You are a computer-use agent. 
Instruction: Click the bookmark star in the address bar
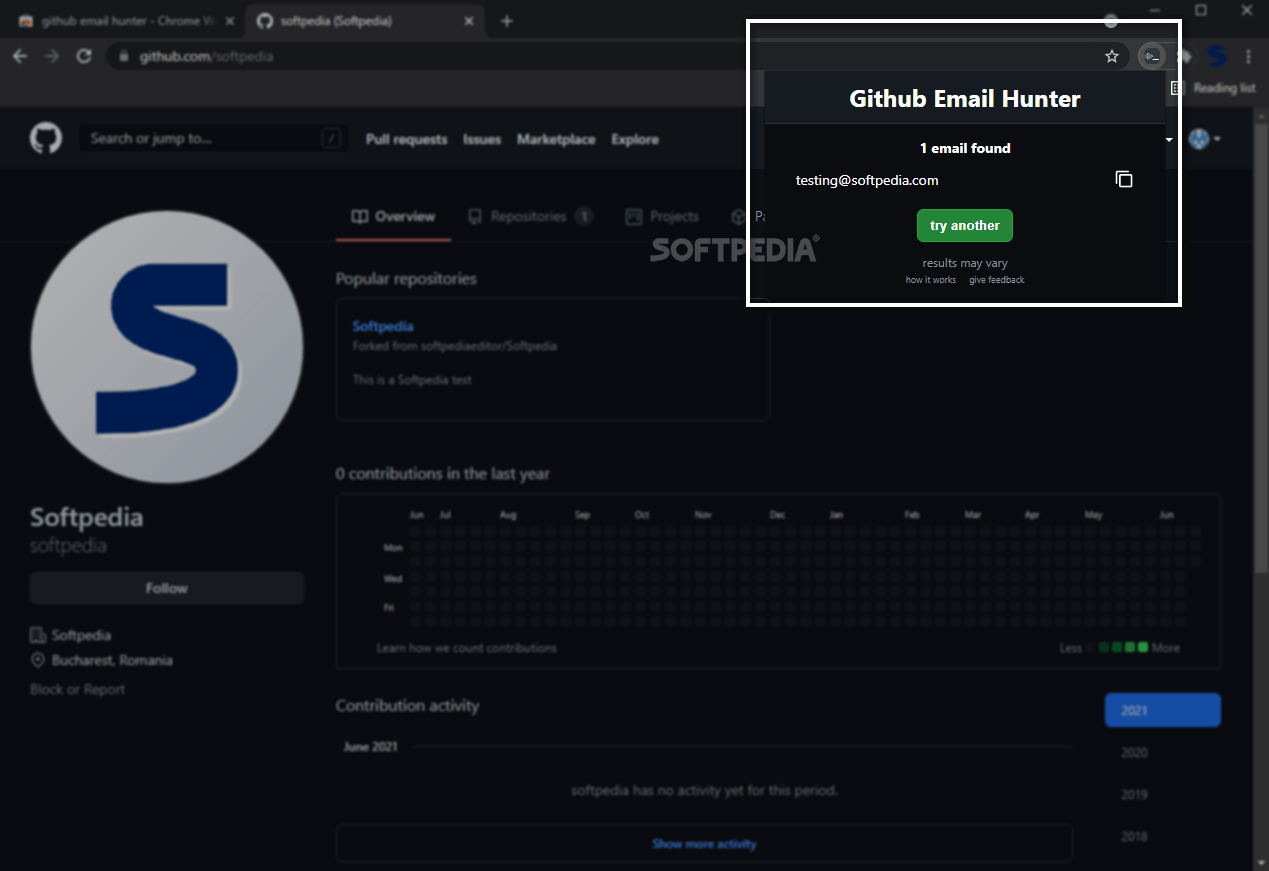(1112, 56)
